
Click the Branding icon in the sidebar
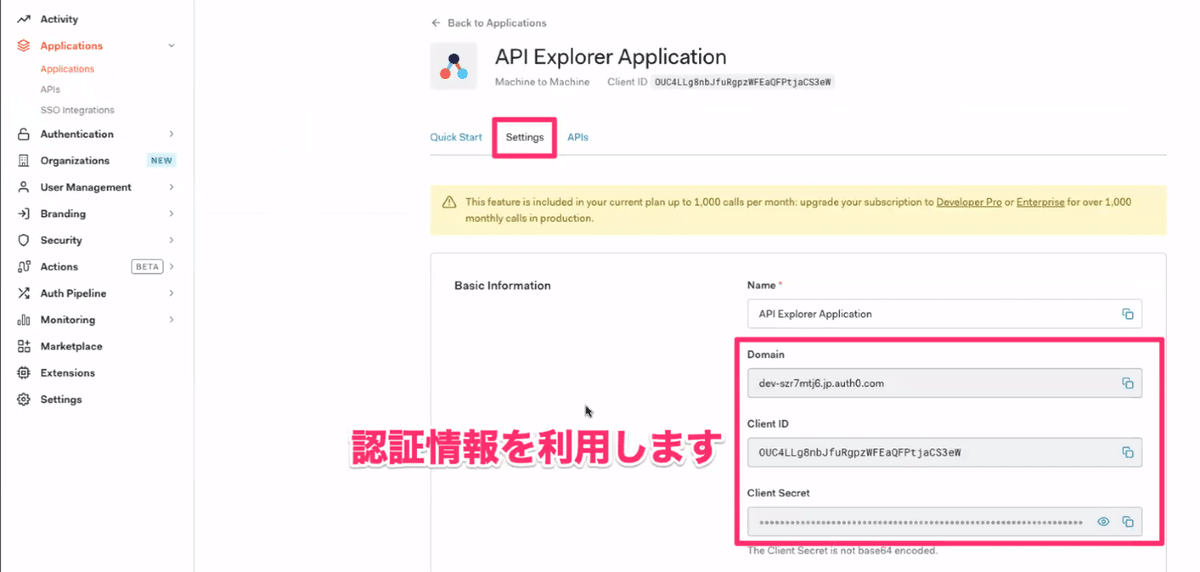pyautogui.click(x=23, y=214)
